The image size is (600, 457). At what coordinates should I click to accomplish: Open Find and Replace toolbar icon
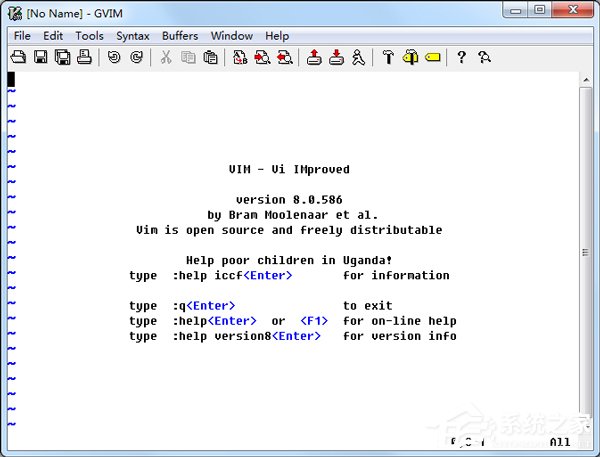pos(240,57)
